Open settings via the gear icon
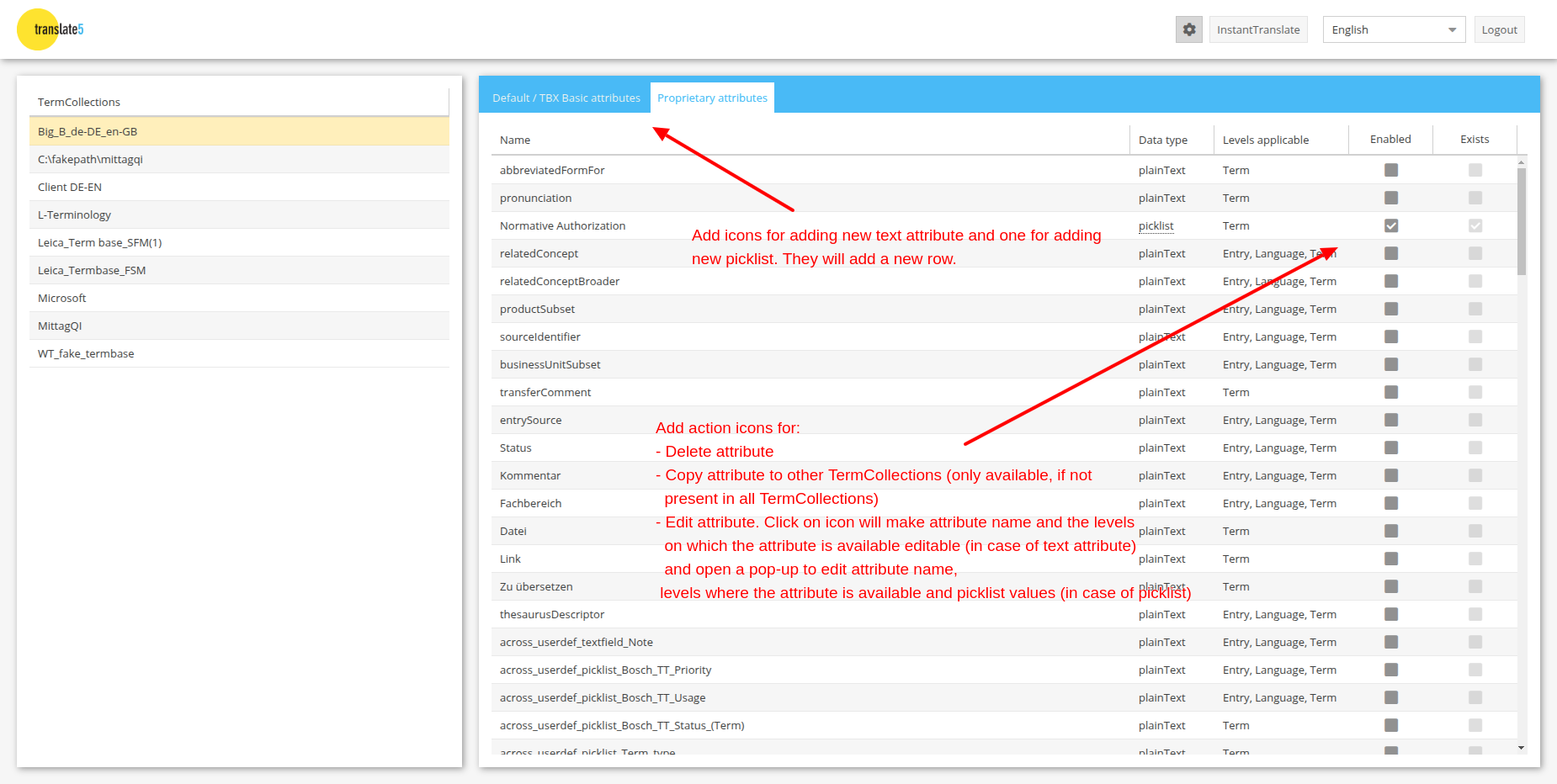The image size is (1557, 784). coord(1188,29)
